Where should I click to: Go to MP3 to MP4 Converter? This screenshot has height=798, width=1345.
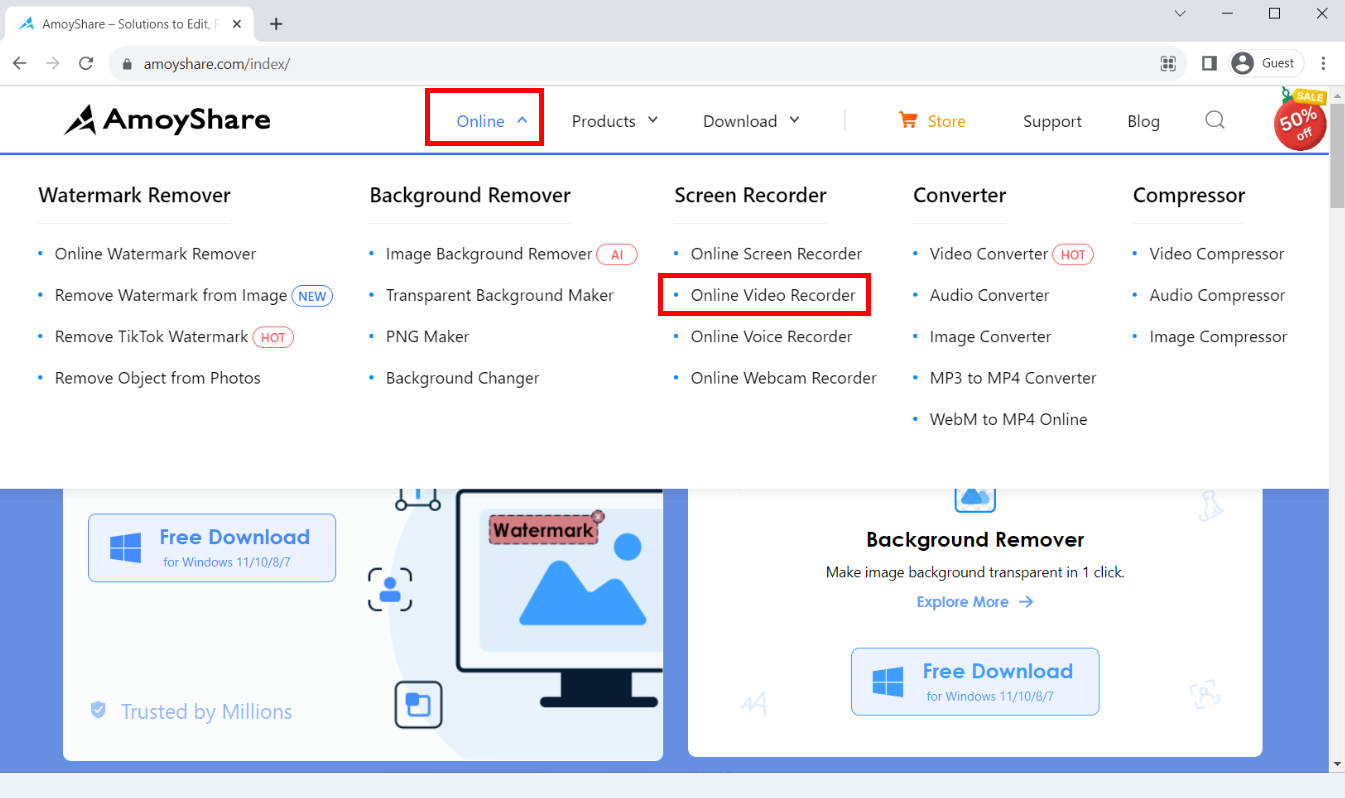pyautogui.click(x=1013, y=378)
